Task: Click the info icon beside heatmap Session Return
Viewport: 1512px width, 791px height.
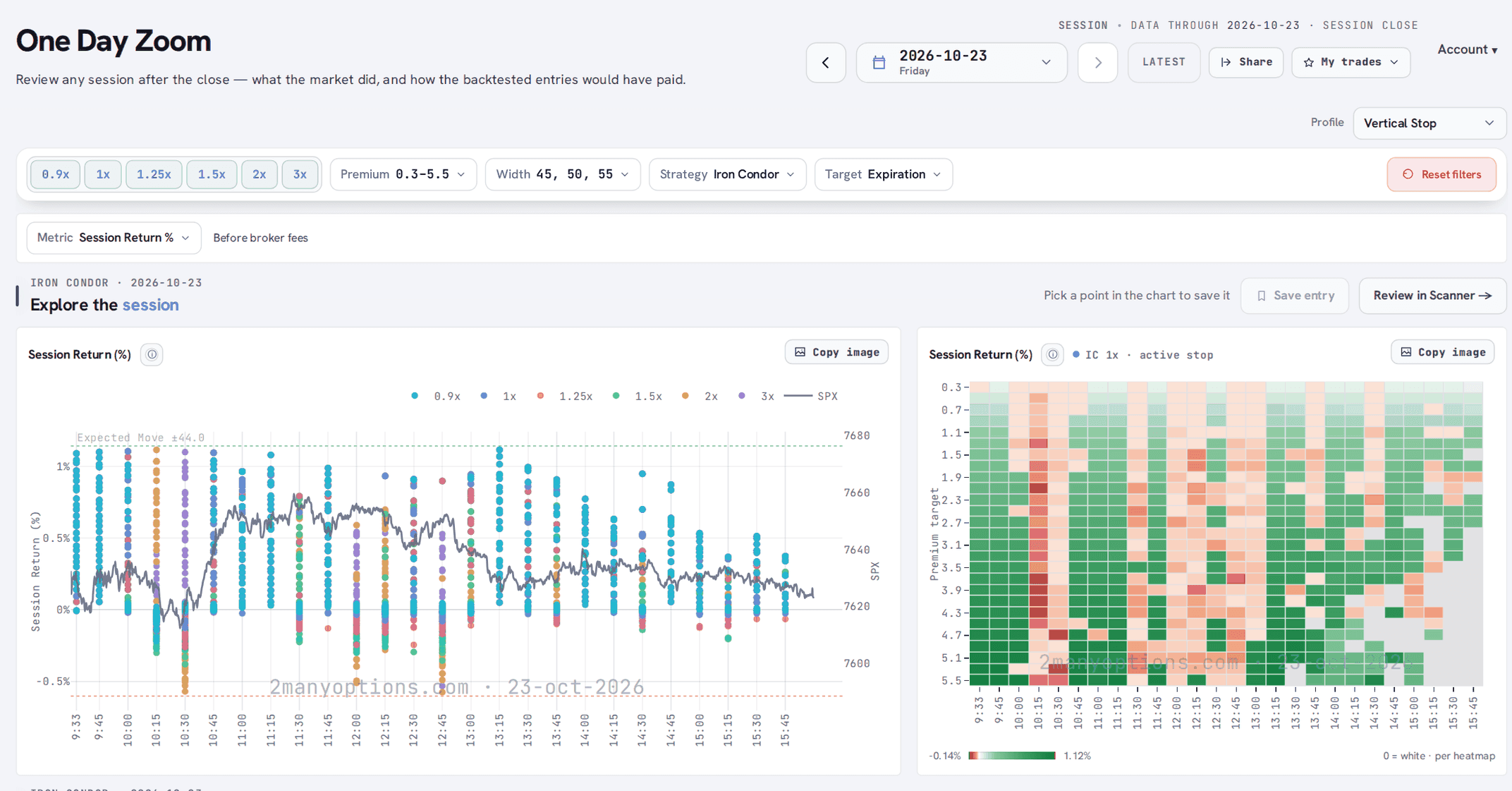Action: click(1052, 354)
